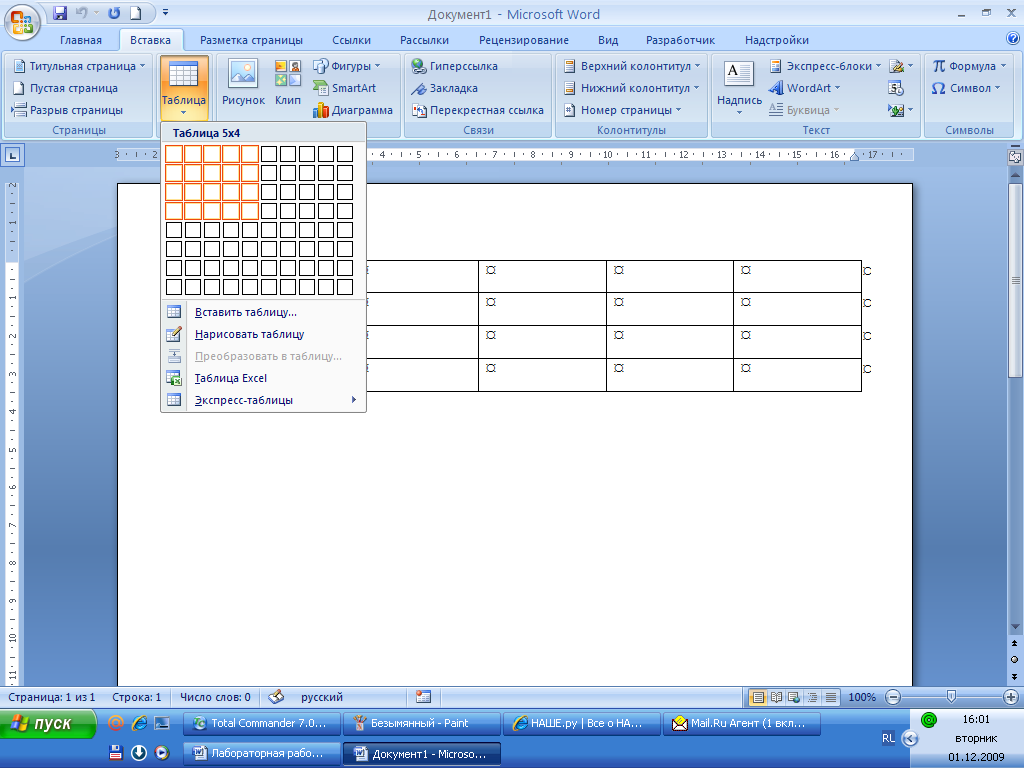Click the round Office button

pos(22,22)
